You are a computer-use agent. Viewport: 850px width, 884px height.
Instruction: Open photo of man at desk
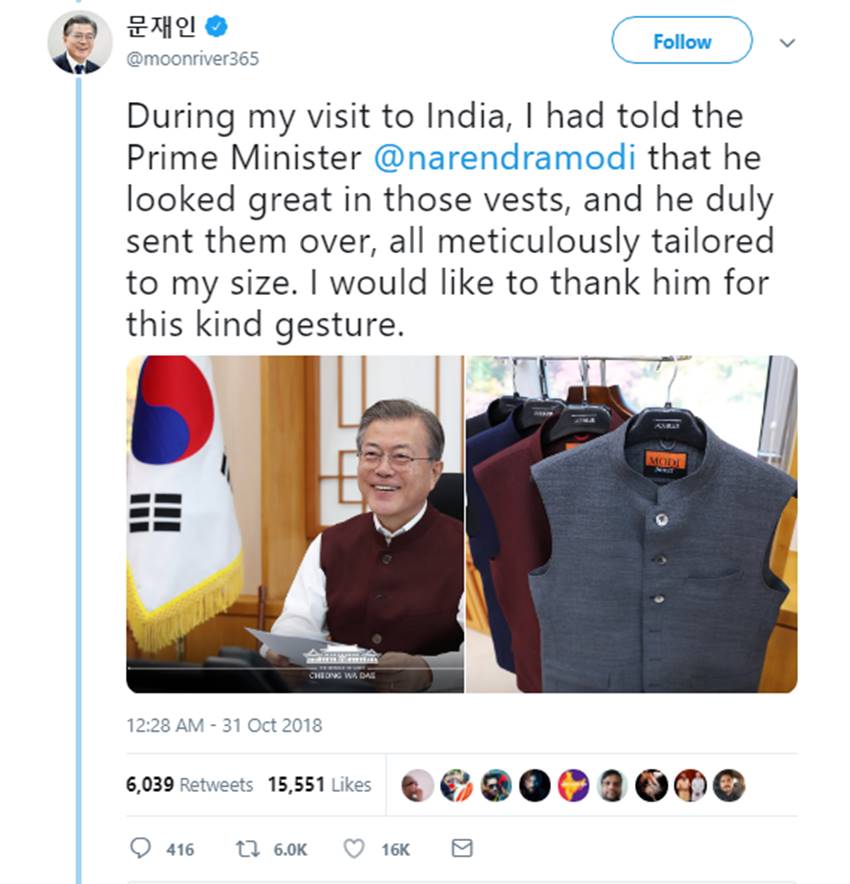tap(295, 524)
